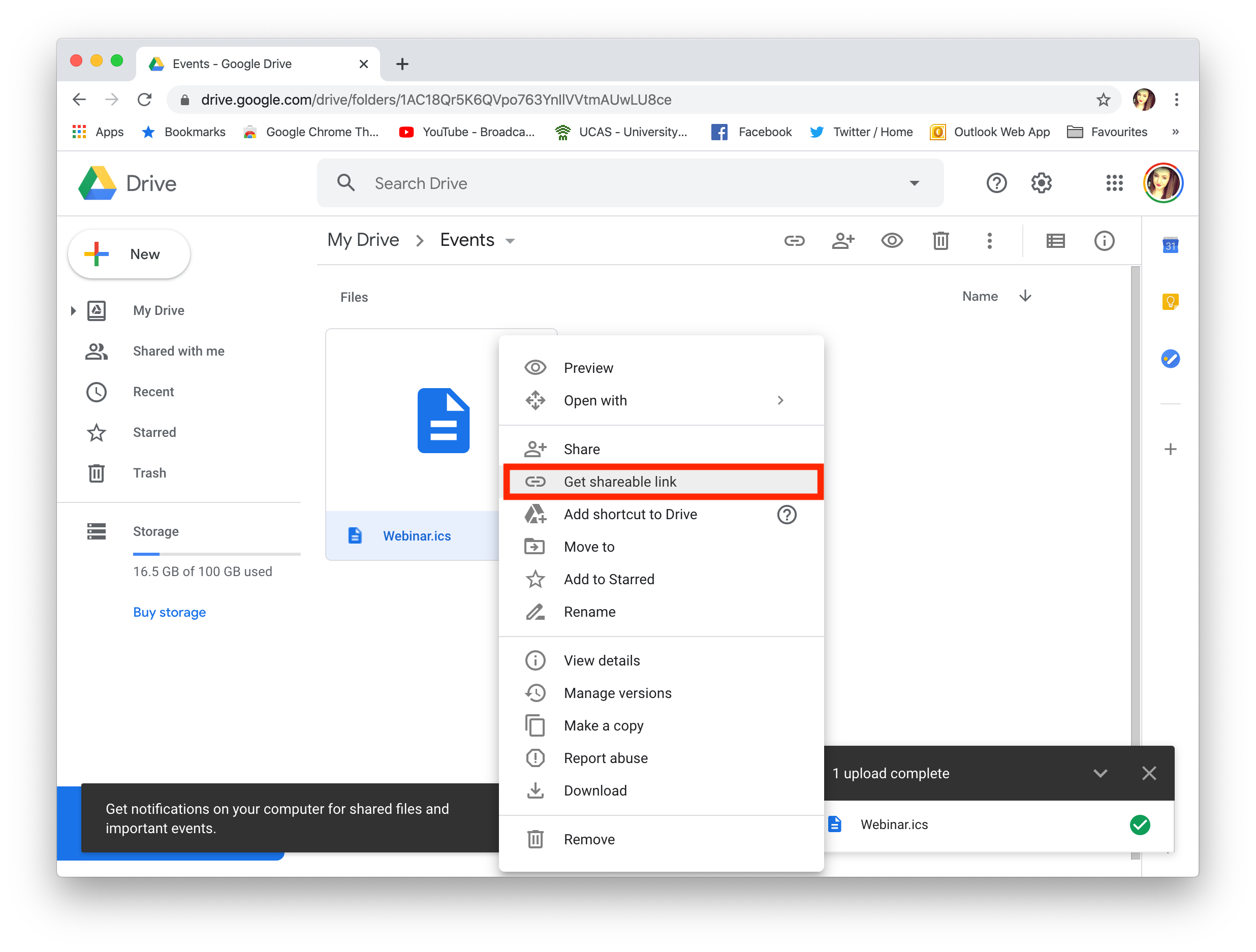Click Storage in the sidebar
1256x952 pixels.
(x=155, y=531)
